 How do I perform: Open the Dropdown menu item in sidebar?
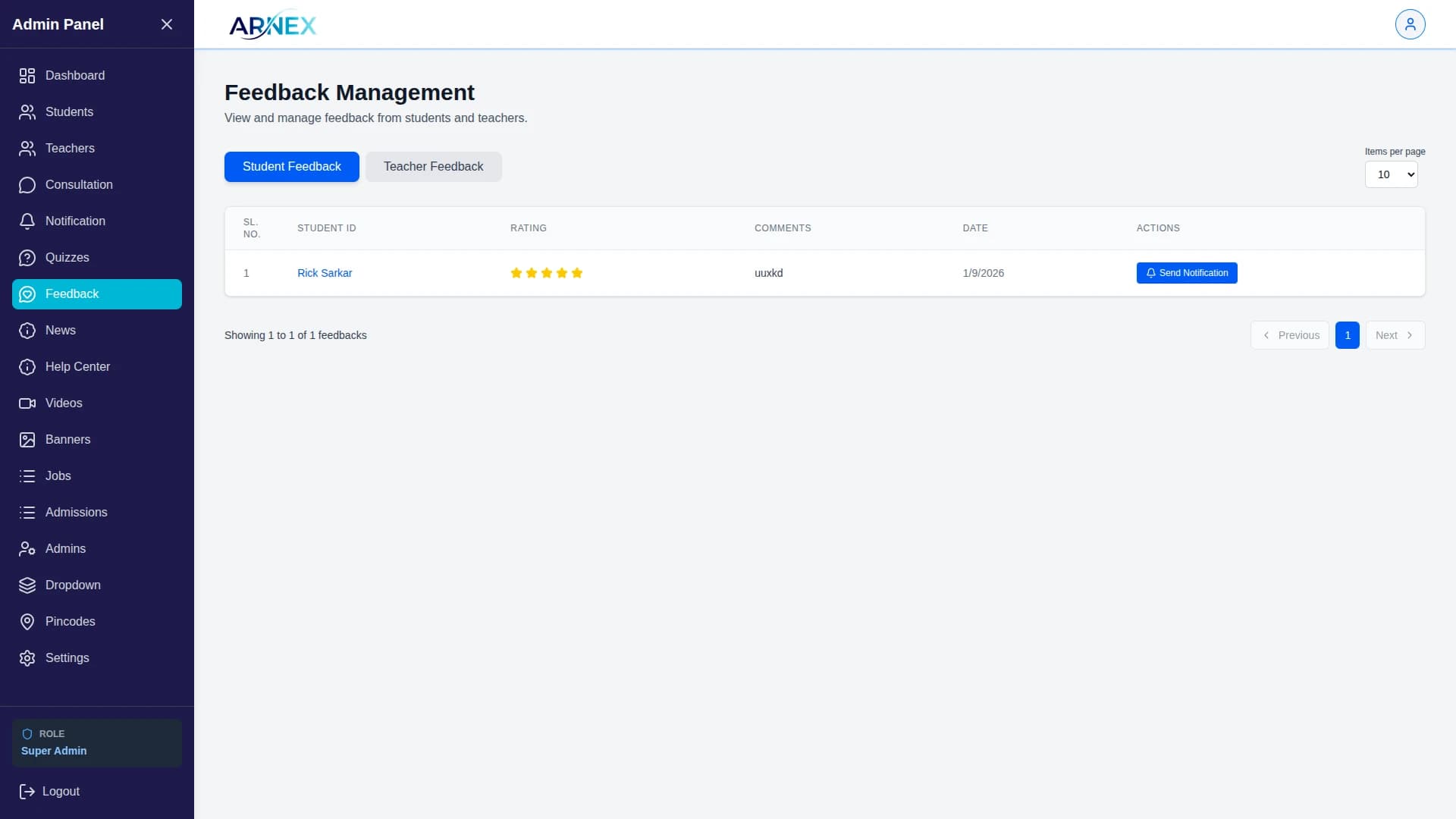73,585
